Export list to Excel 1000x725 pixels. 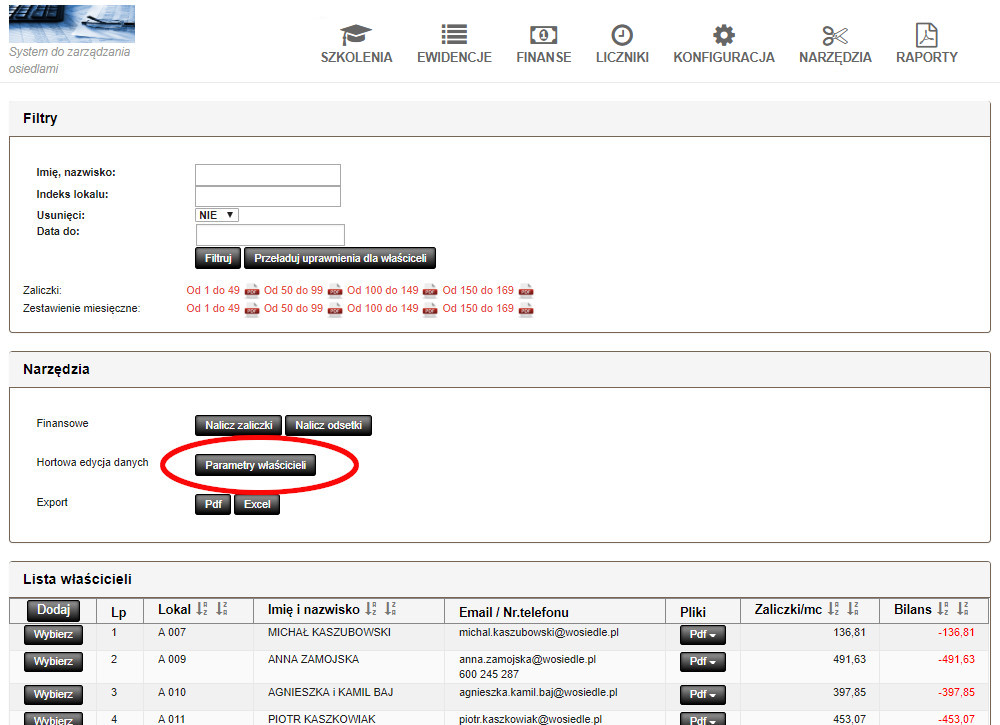pyautogui.click(x=257, y=504)
